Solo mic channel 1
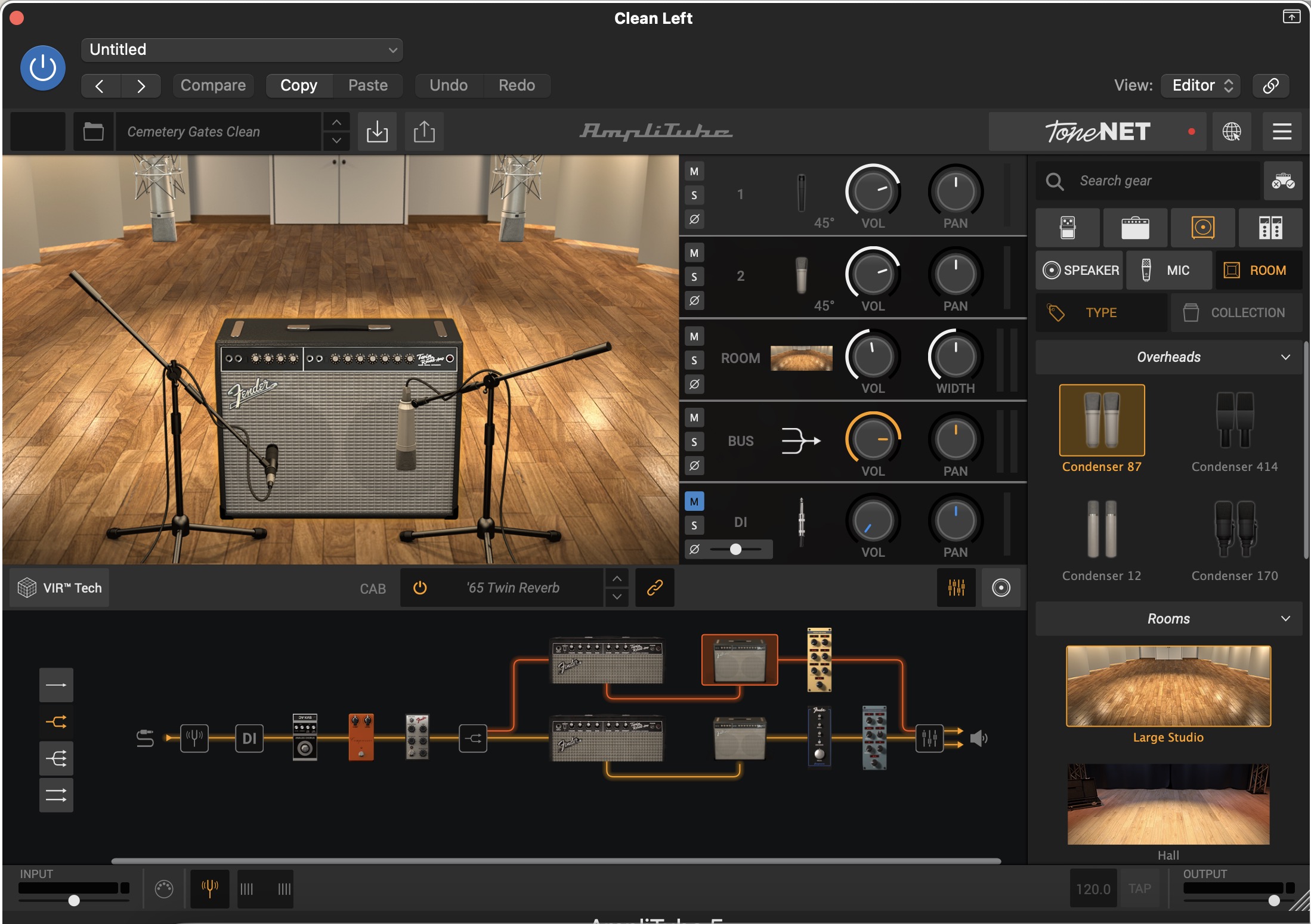1311x924 pixels. click(x=694, y=195)
